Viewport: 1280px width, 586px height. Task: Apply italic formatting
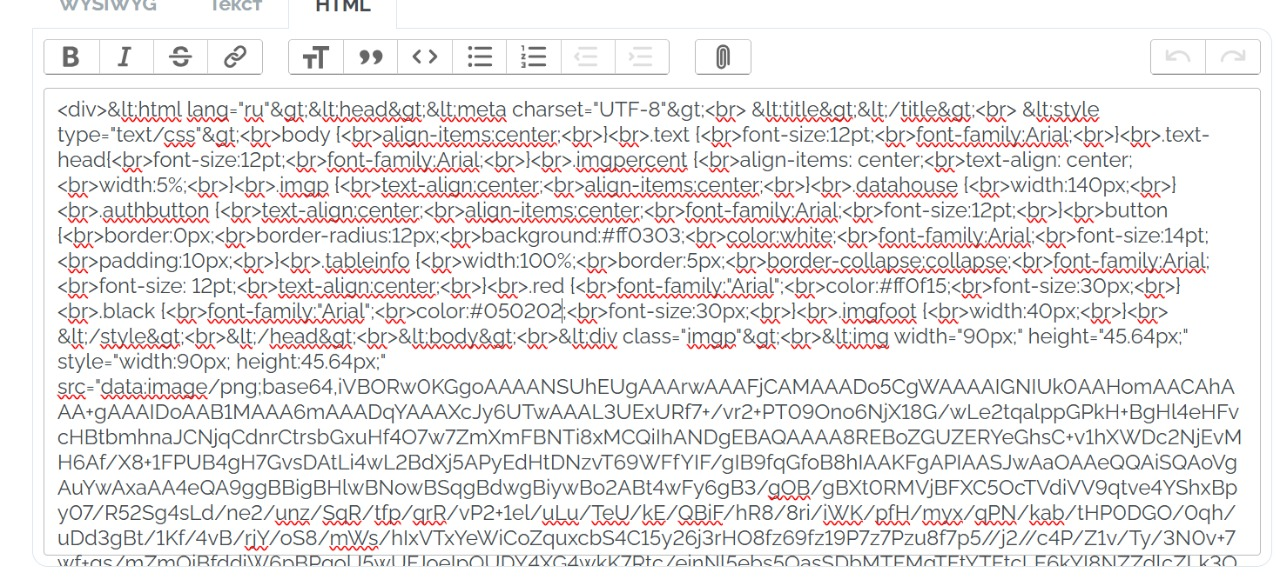[125, 57]
